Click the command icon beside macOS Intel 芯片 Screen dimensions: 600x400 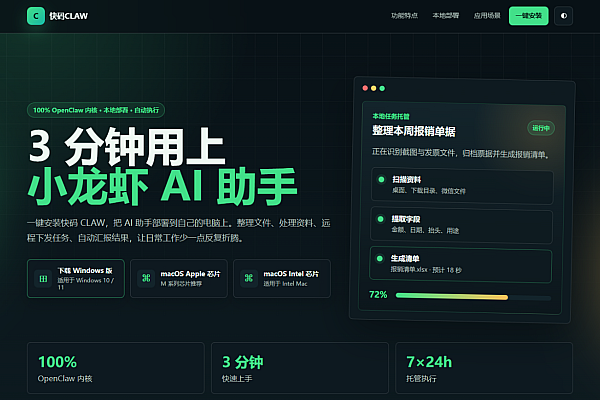[249, 278]
